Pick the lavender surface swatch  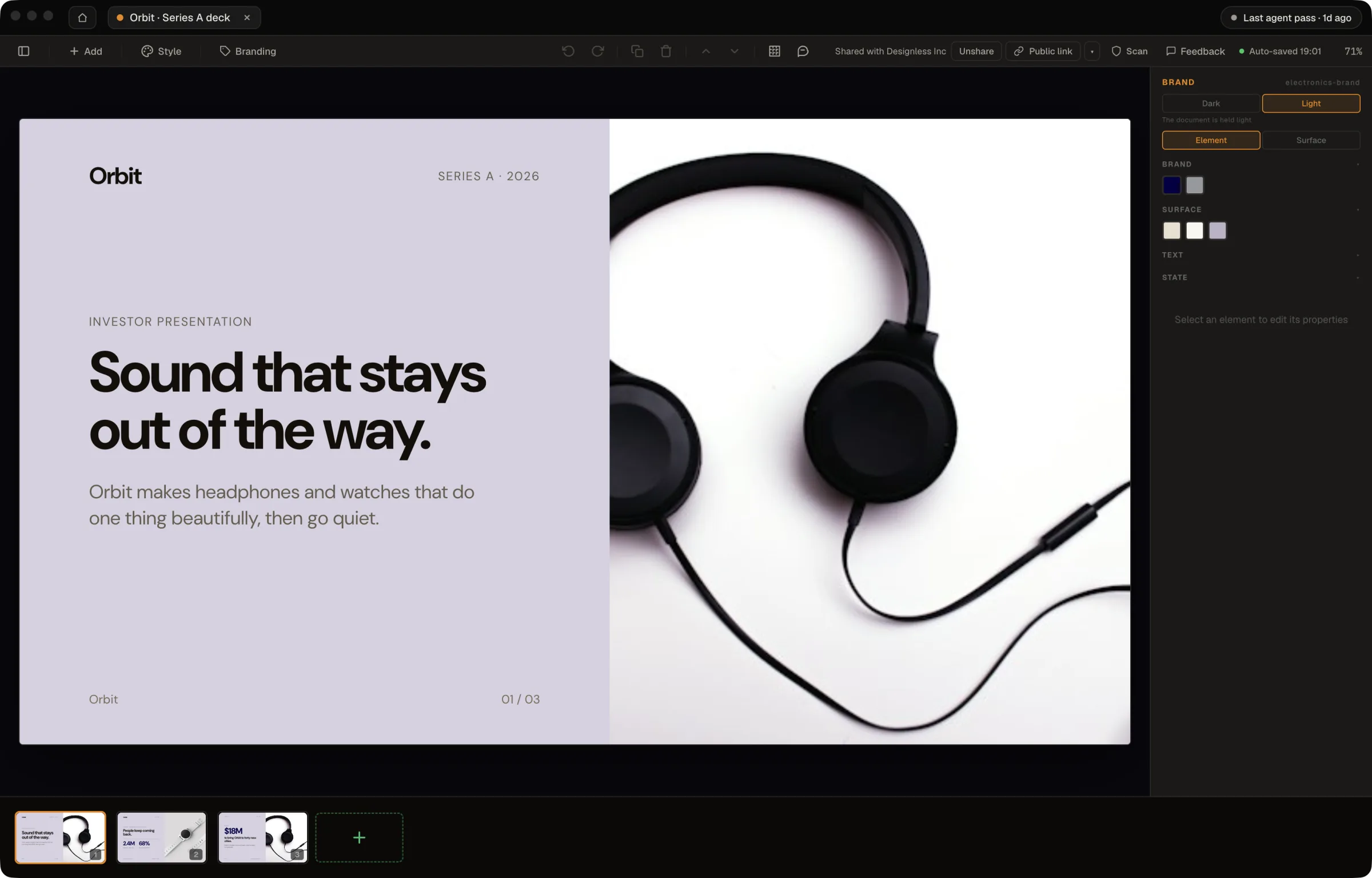(1218, 231)
